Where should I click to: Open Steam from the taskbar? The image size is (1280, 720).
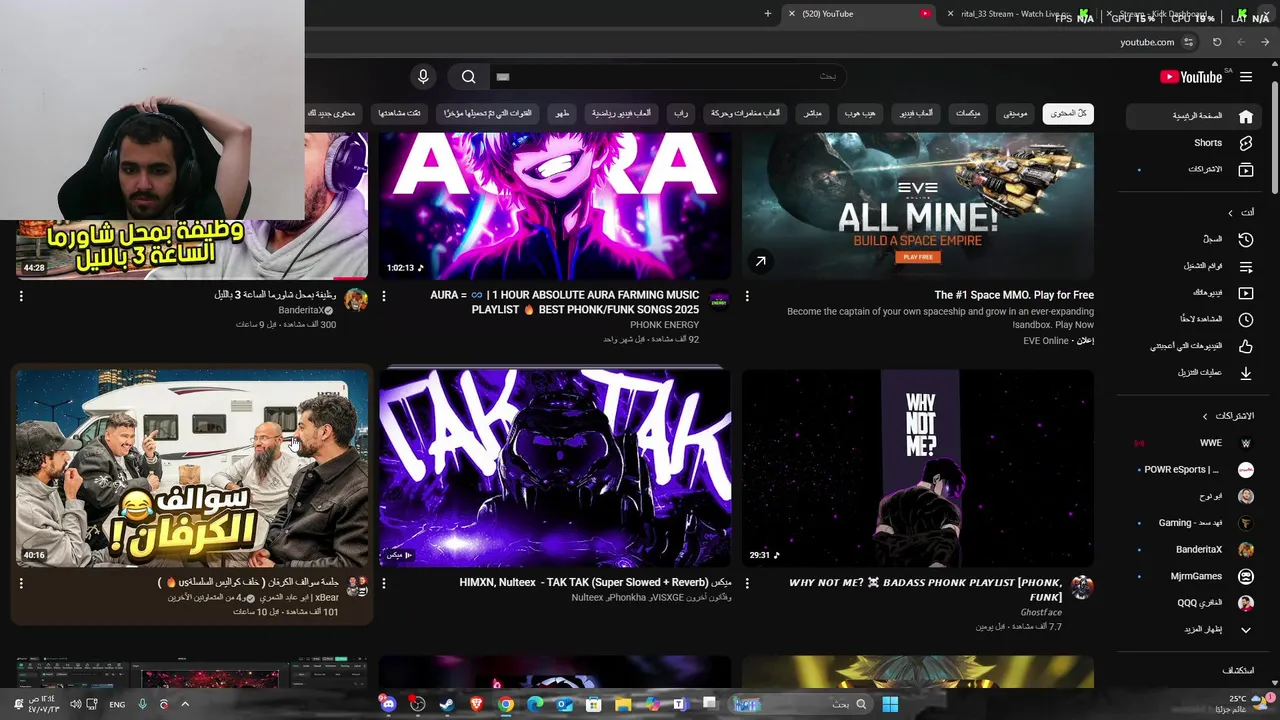tap(447, 704)
